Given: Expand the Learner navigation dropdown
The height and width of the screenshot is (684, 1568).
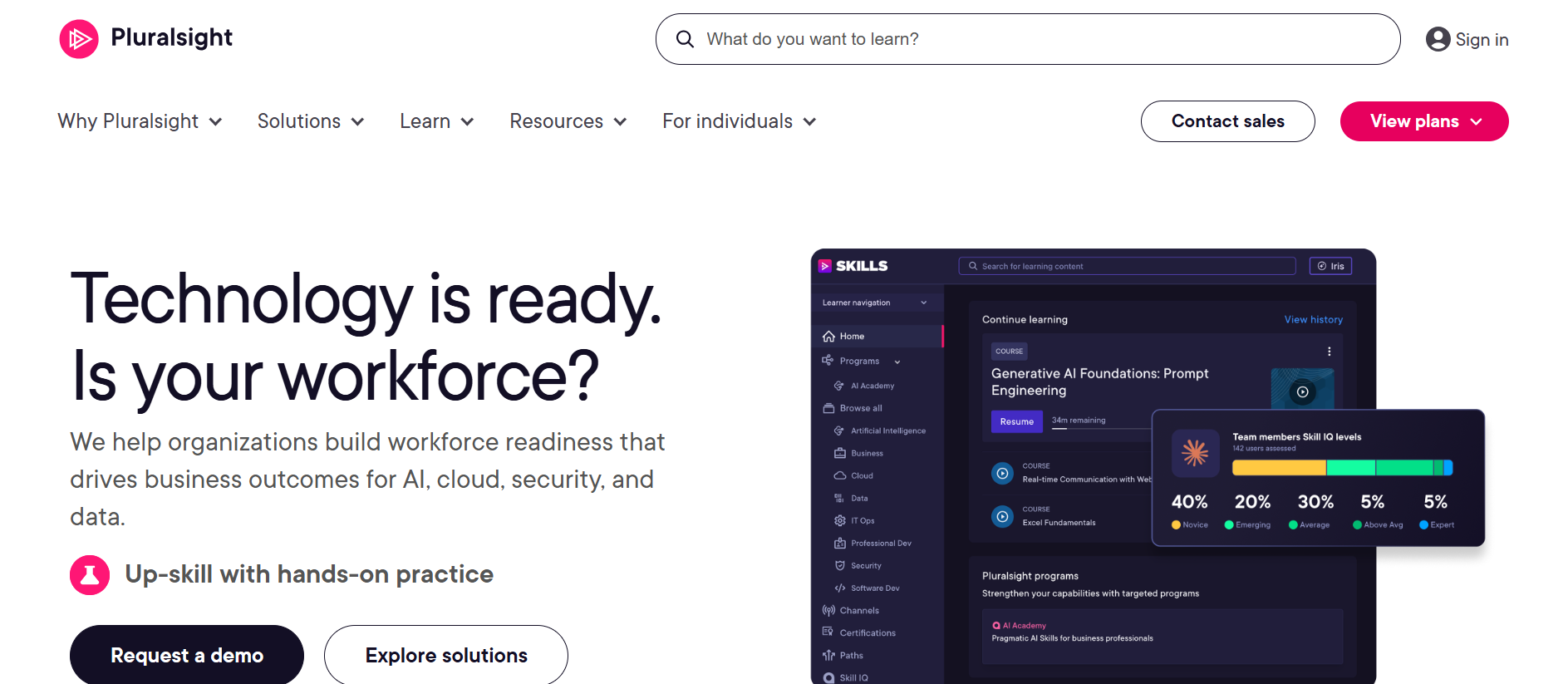Looking at the screenshot, I should click(x=875, y=303).
